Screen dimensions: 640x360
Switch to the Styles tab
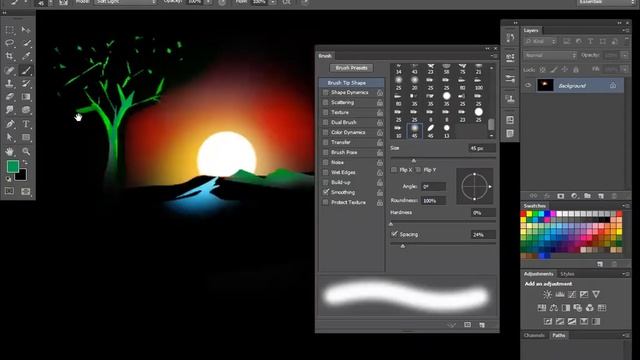pos(567,274)
